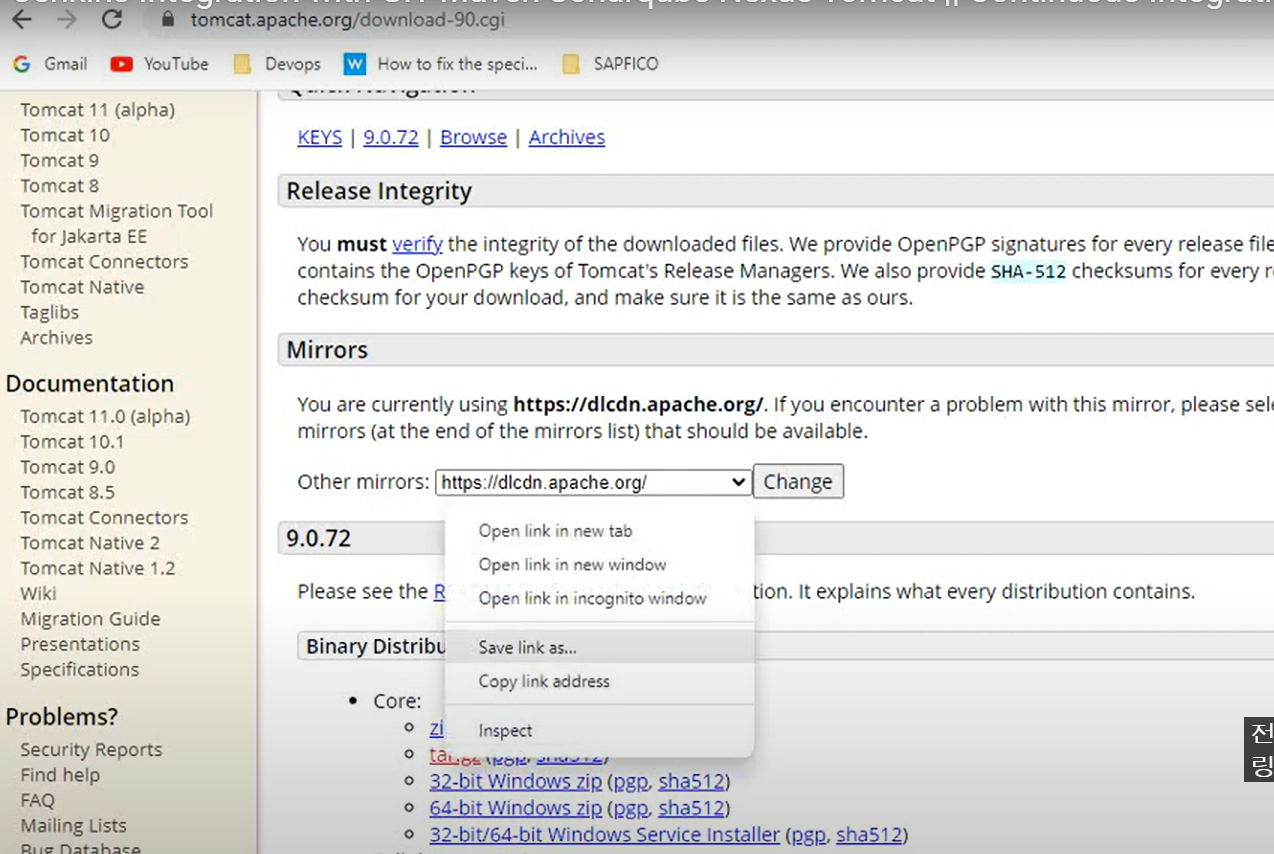The image size is (1274, 854).
Task: Open the 'How to fix the speci...' bookmark
Action: (x=441, y=64)
